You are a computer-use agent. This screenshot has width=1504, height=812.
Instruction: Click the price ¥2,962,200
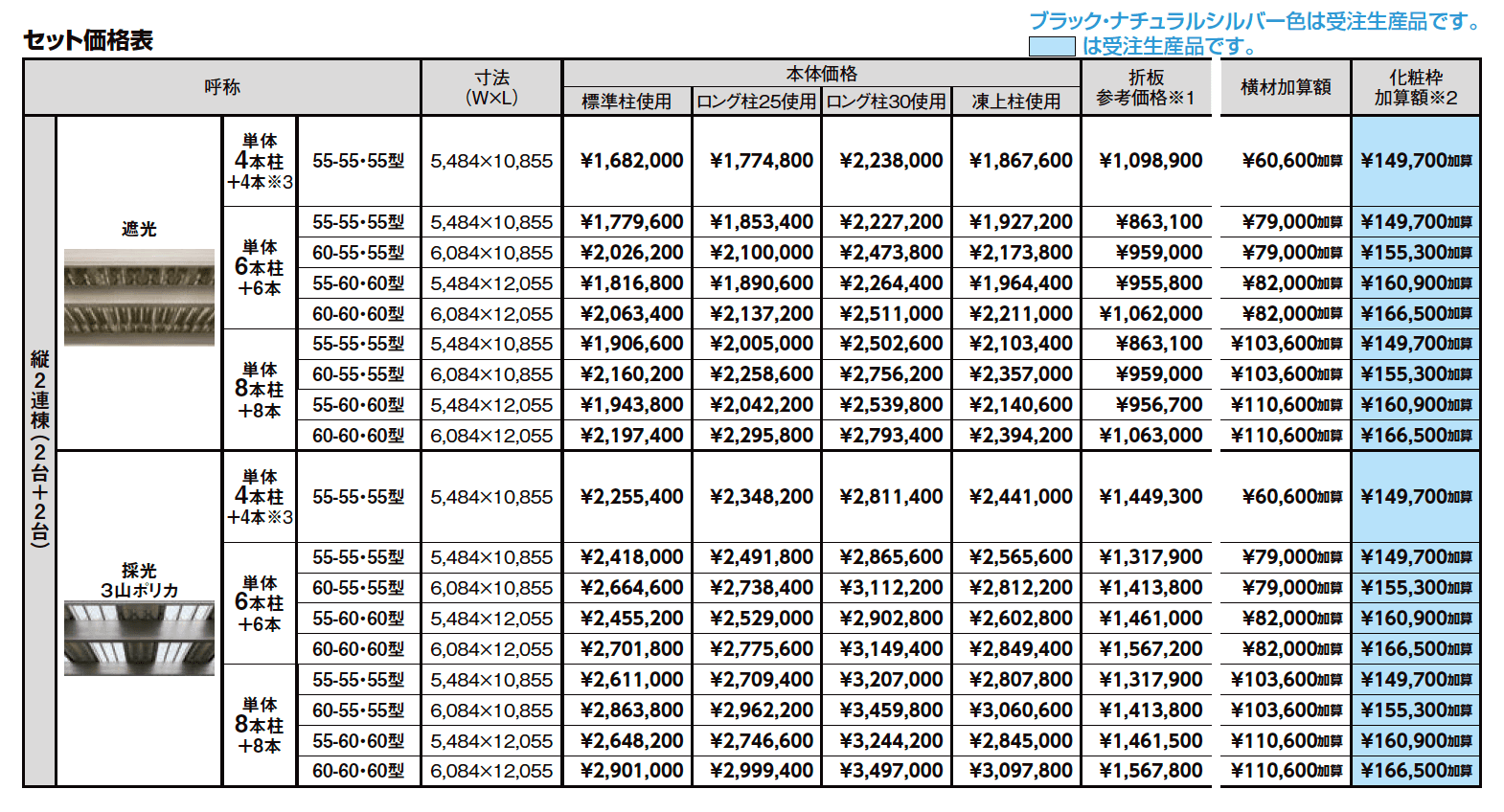pos(762,710)
